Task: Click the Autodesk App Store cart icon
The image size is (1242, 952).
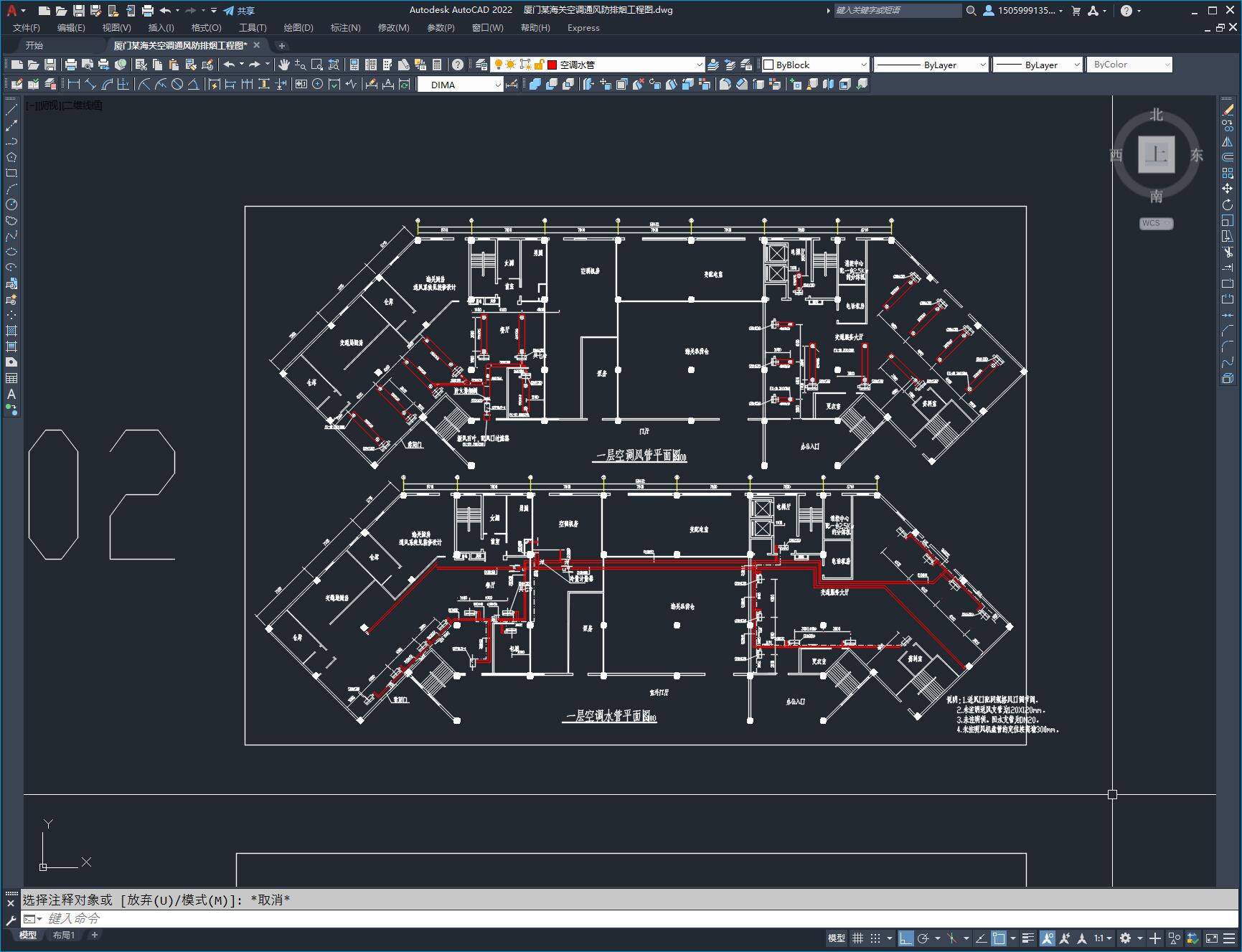Action: click(1076, 11)
